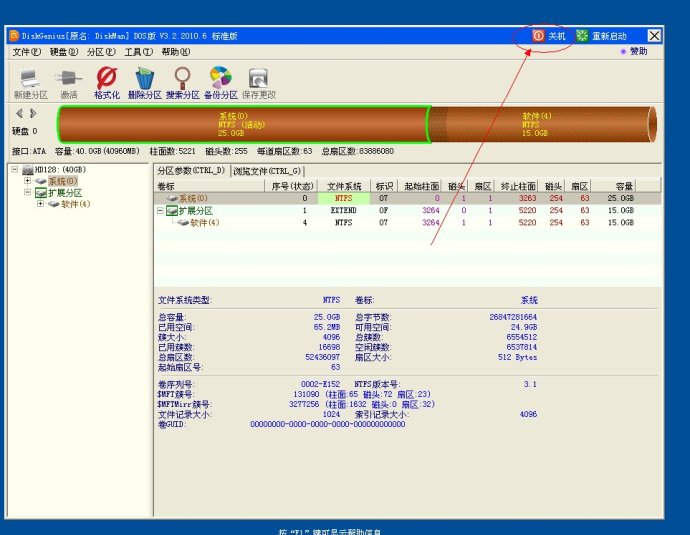The image size is (690, 535).
Task: Go to next disk with right arrow
Action: (x=33, y=114)
